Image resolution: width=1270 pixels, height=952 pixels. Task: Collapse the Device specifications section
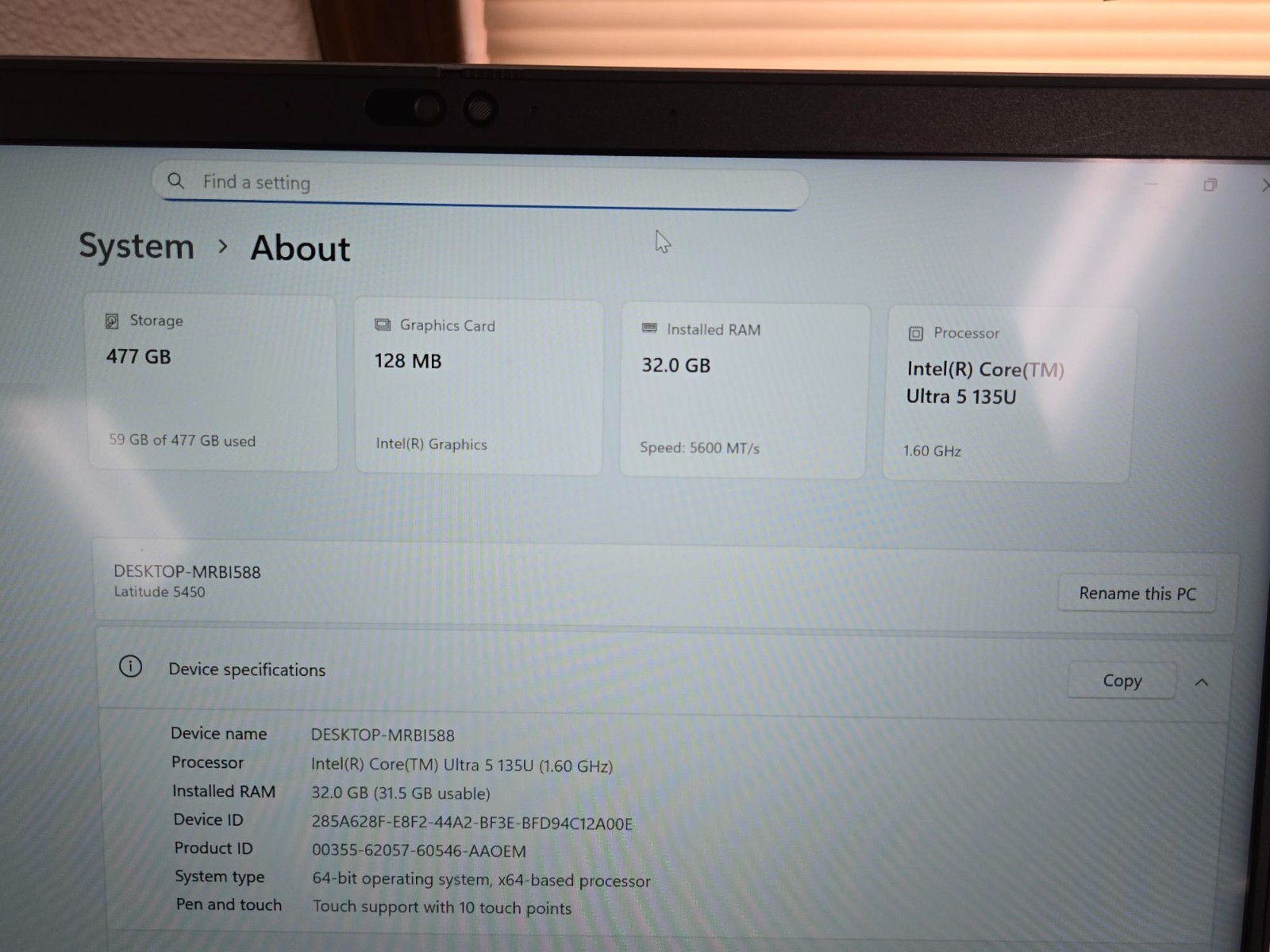[x=1202, y=682]
